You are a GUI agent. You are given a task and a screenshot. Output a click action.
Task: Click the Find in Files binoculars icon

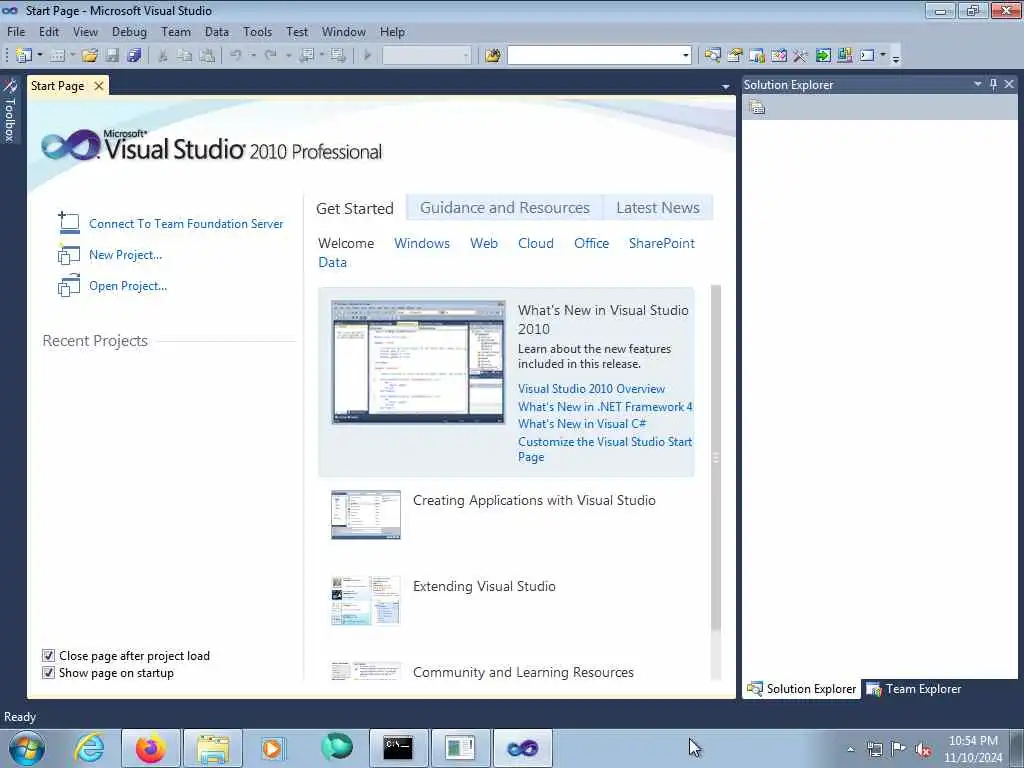pos(492,56)
